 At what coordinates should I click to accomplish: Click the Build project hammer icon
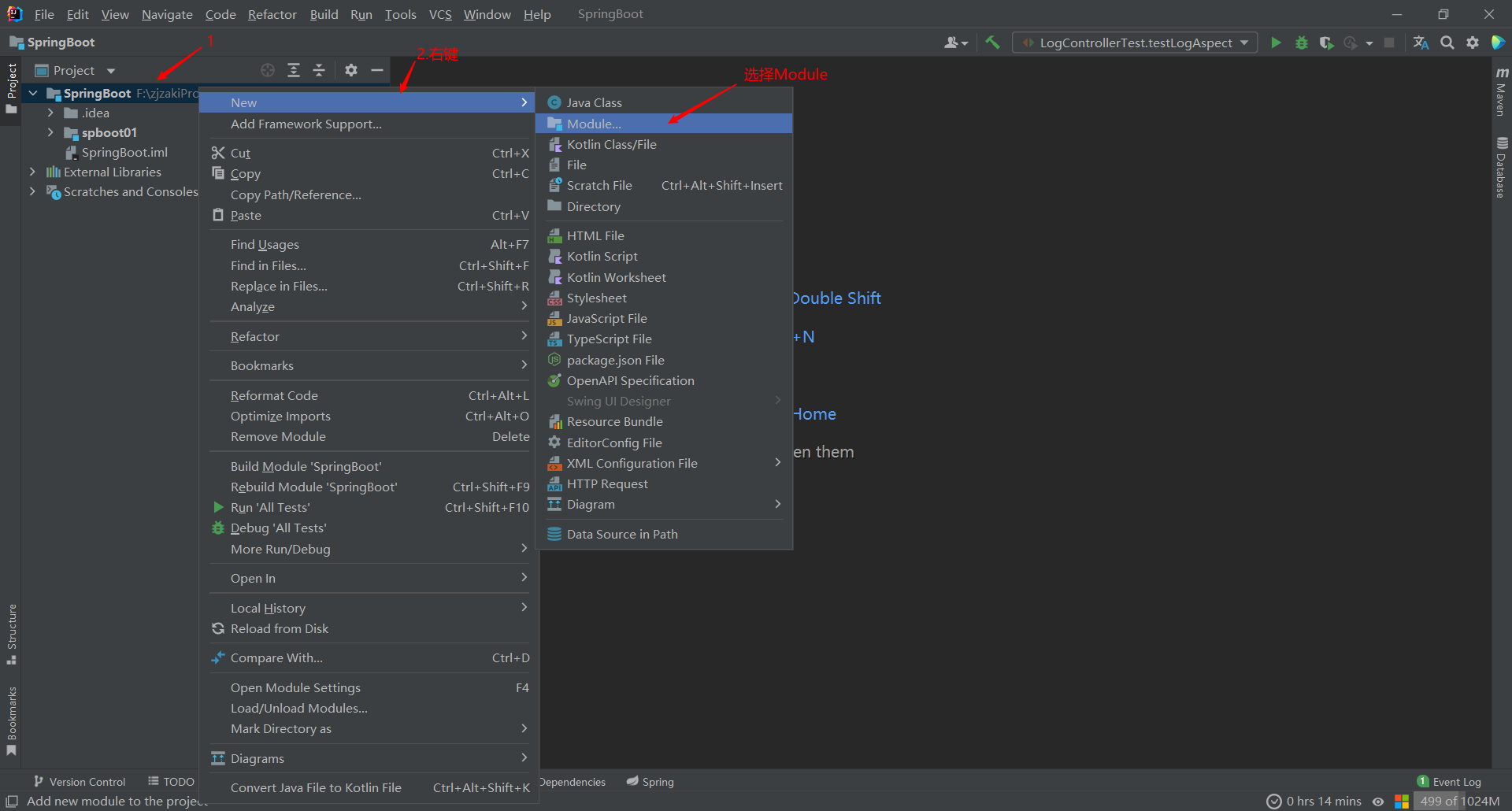click(992, 43)
